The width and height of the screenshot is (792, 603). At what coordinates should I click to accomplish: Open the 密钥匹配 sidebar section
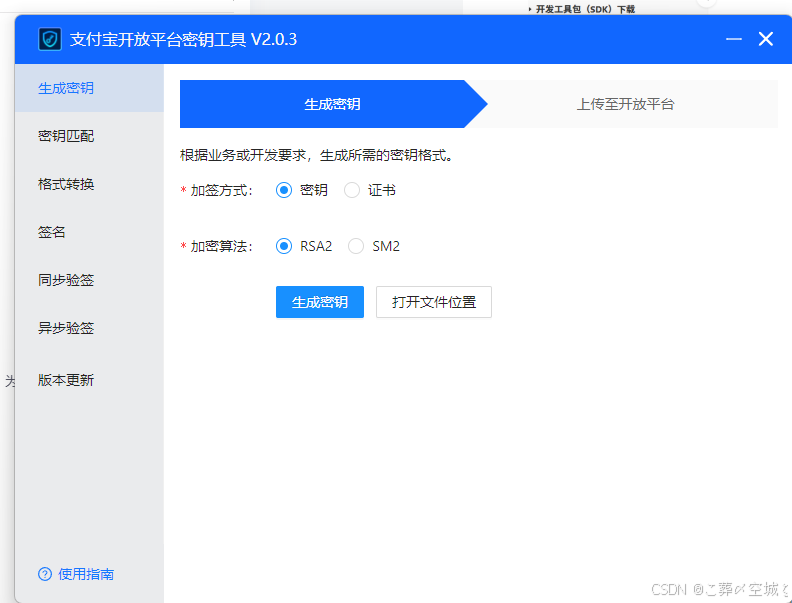[x=89, y=136]
